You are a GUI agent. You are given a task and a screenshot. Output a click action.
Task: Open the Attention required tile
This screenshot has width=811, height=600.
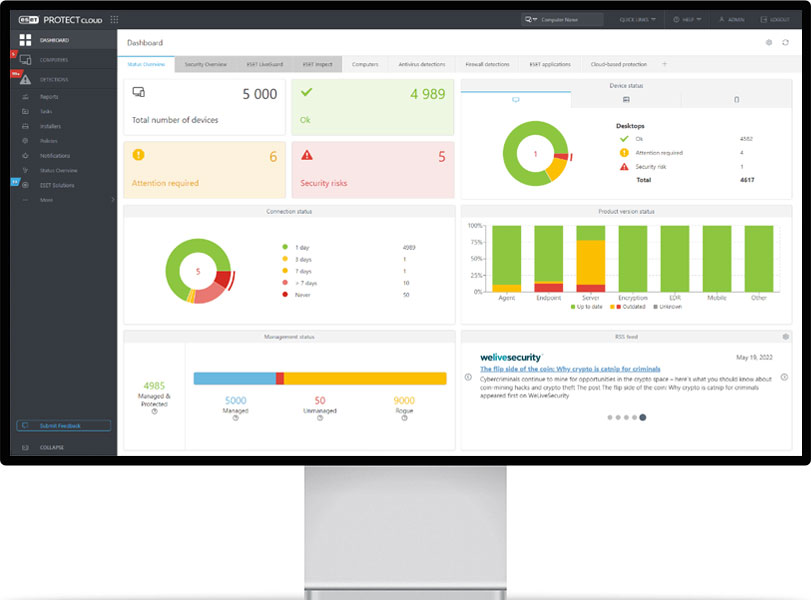pyautogui.click(x=204, y=170)
